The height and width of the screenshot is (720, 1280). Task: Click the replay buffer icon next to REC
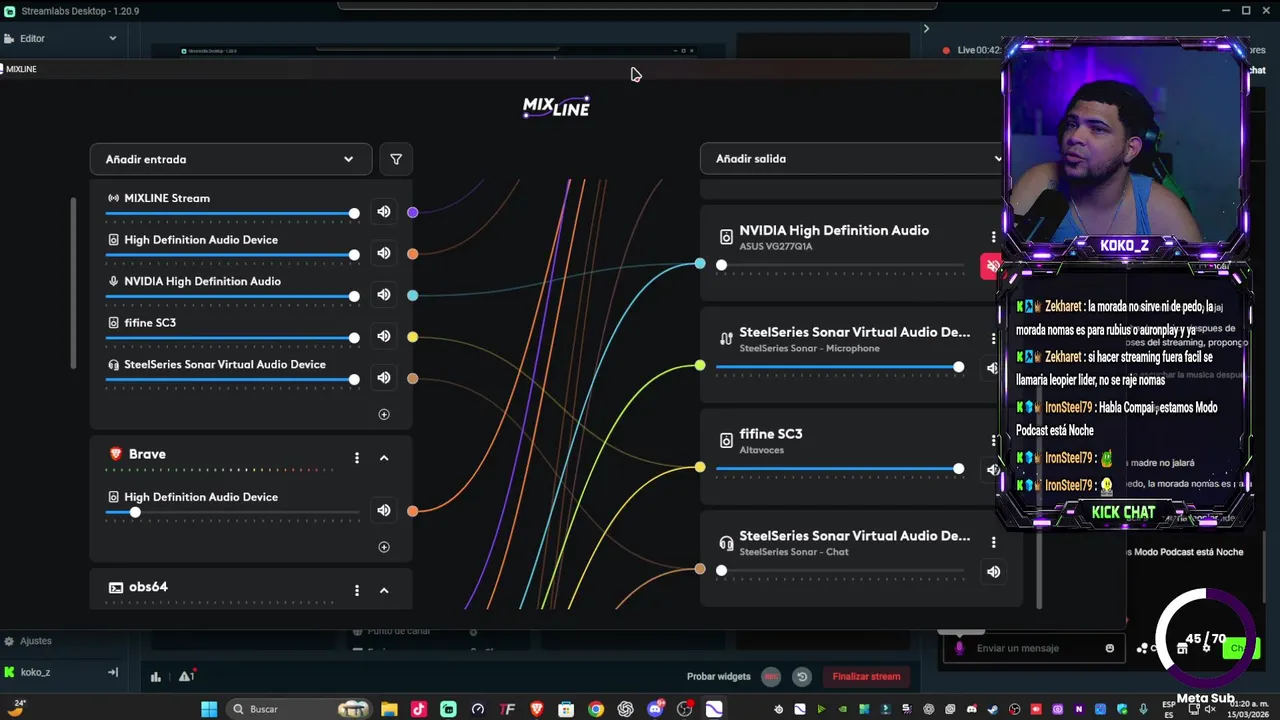tap(802, 676)
